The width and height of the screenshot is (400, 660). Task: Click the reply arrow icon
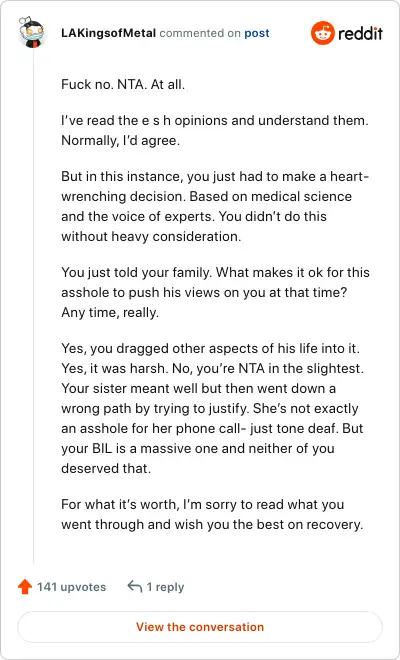point(135,586)
